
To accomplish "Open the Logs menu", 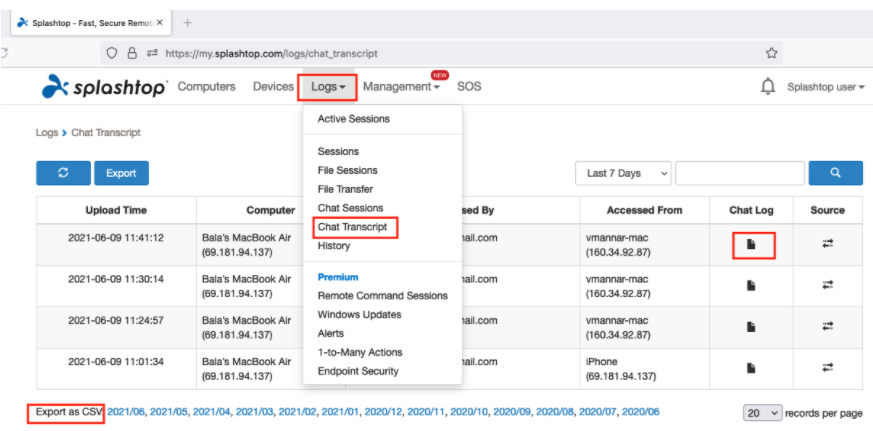I will click(x=328, y=87).
